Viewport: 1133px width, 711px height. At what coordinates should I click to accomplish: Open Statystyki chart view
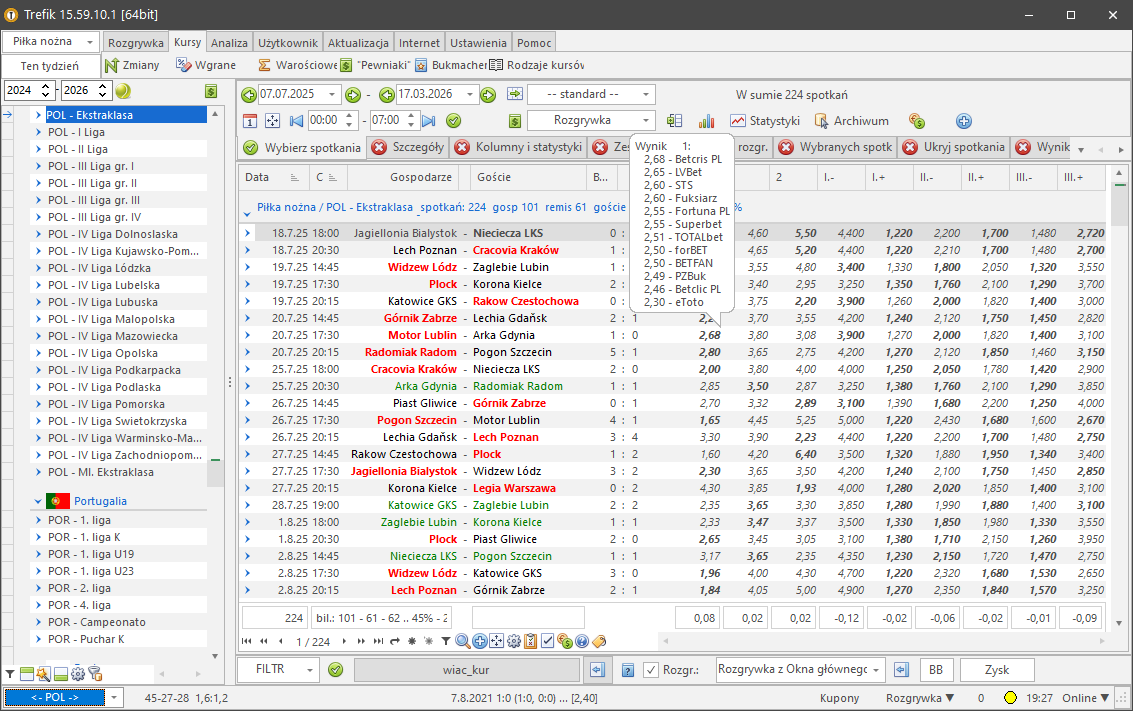tap(765, 121)
